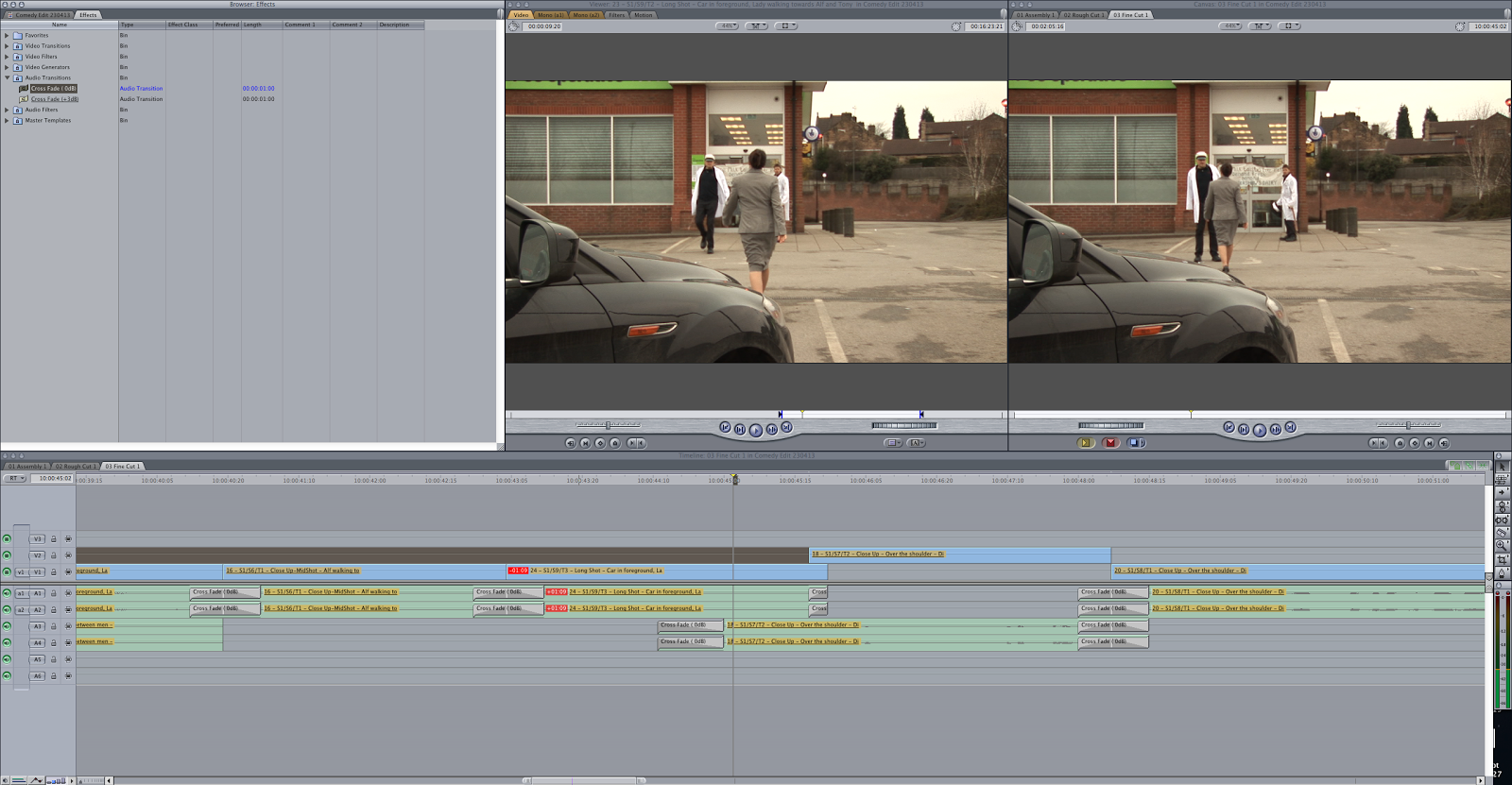Screen dimensions: 1512x785
Task: Go to next edit in Viewer
Action: (x=786, y=428)
